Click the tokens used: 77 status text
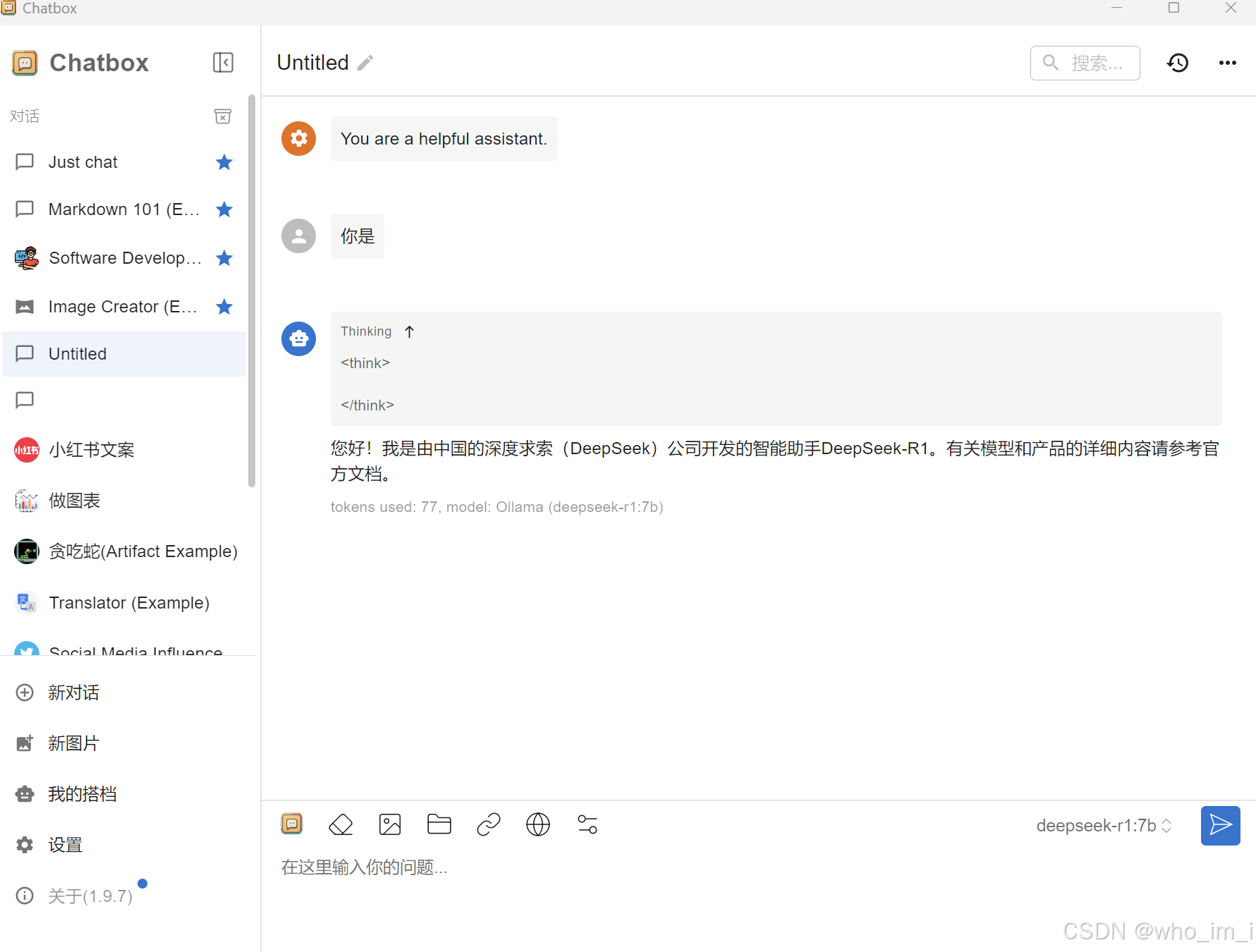Image resolution: width=1256 pixels, height=952 pixels. [496, 507]
